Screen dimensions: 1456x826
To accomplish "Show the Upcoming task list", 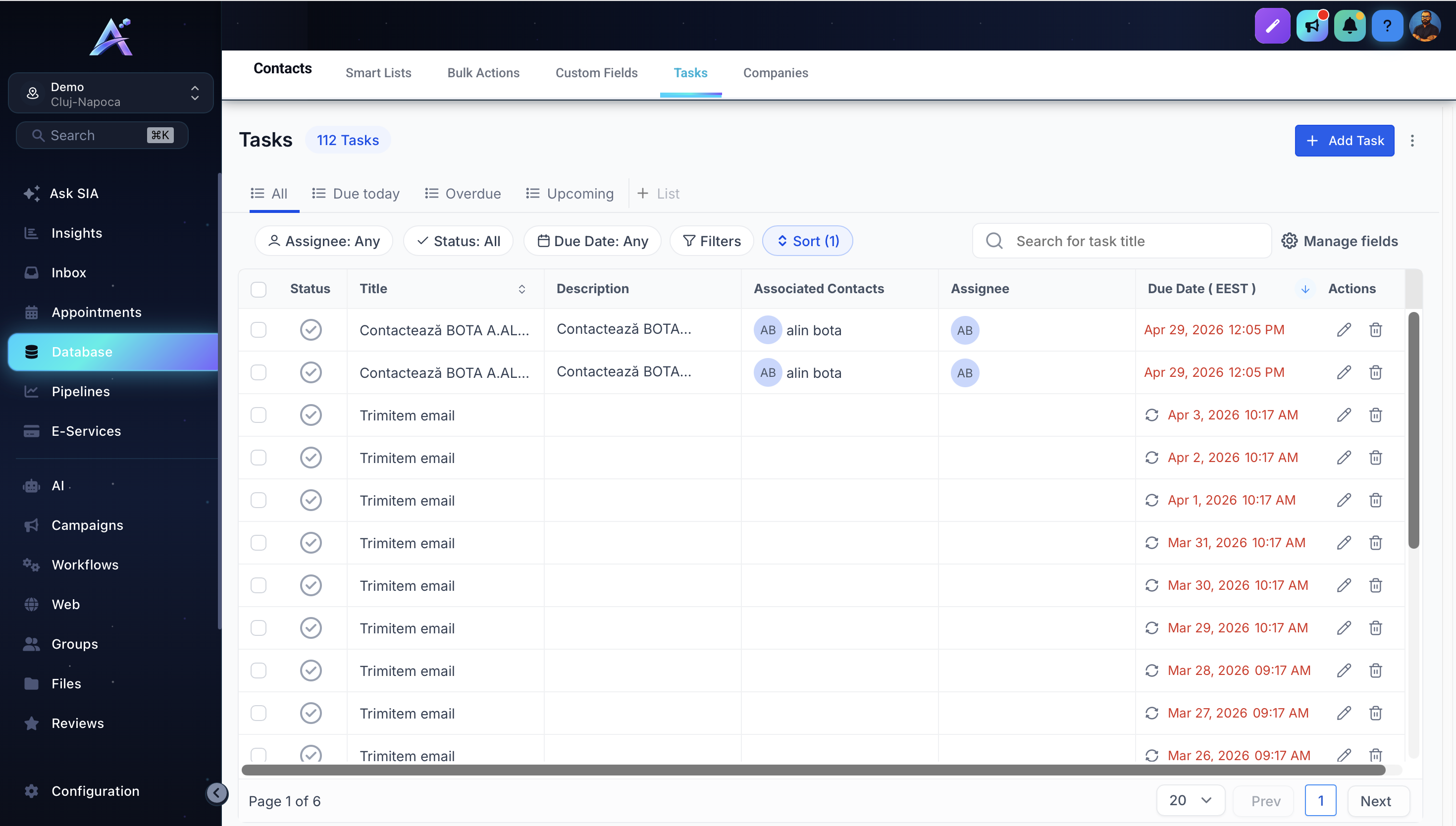I will [x=570, y=194].
